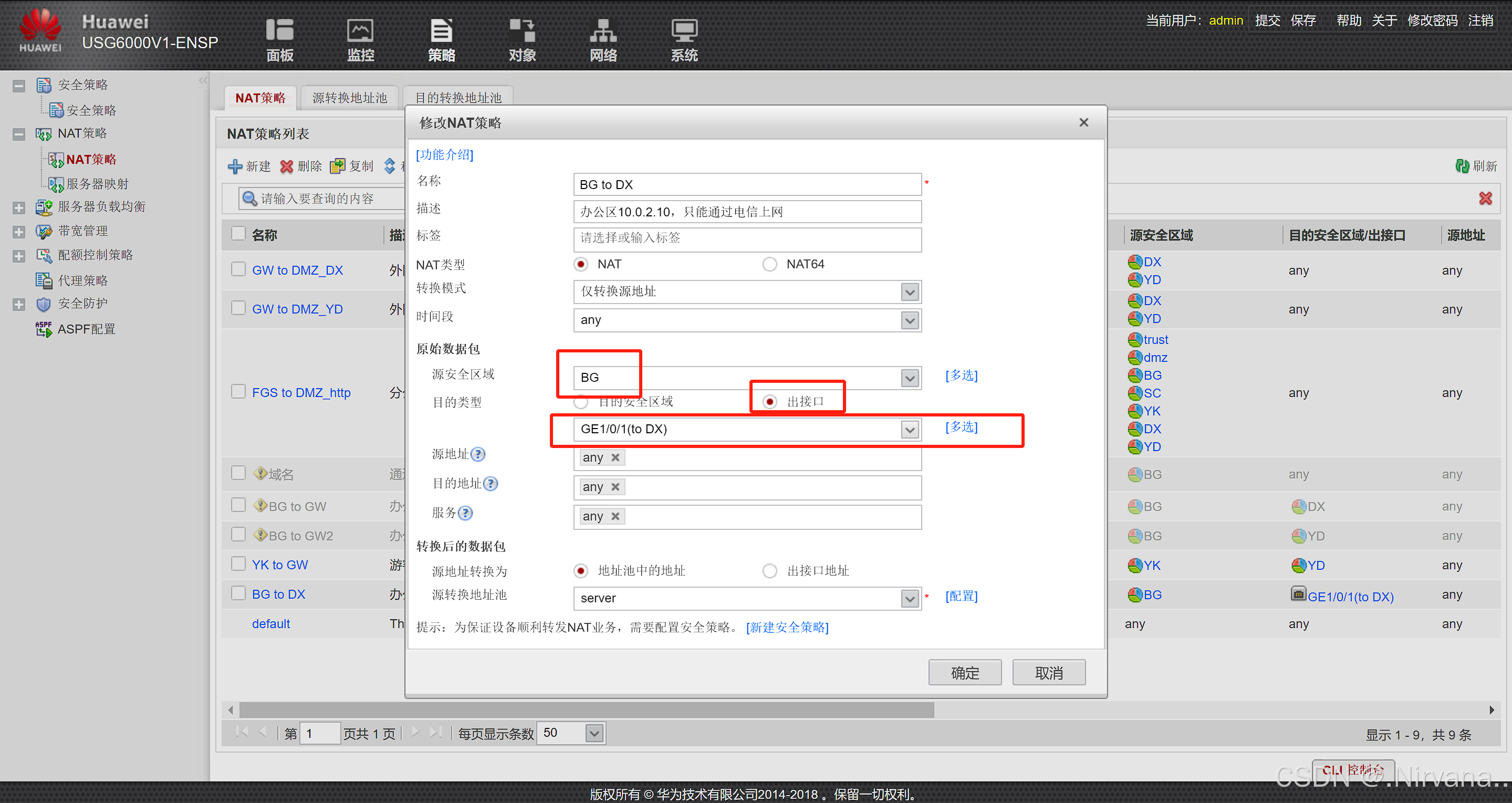Select 代理策略 icon in sidebar
Image resolution: width=1512 pixels, height=803 pixels.
coord(44,280)
